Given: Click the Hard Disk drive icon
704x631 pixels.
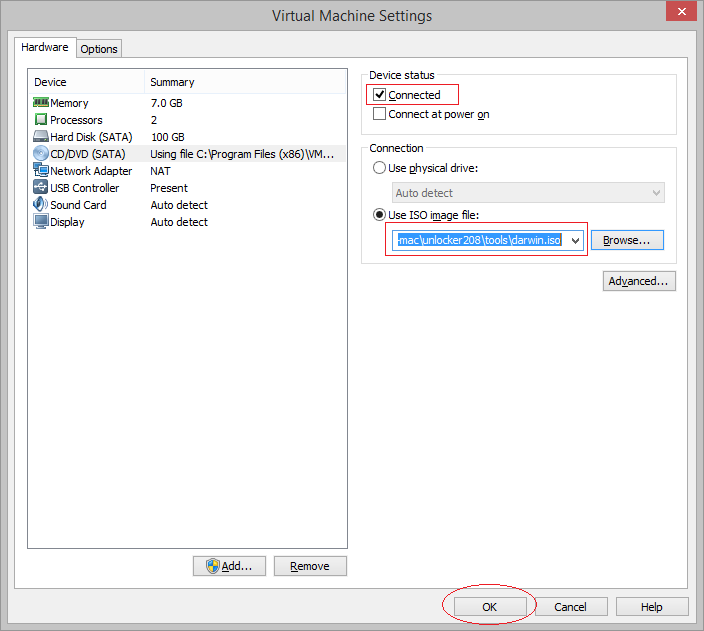Looking at the screenshot, I should [x=40, y=136].
